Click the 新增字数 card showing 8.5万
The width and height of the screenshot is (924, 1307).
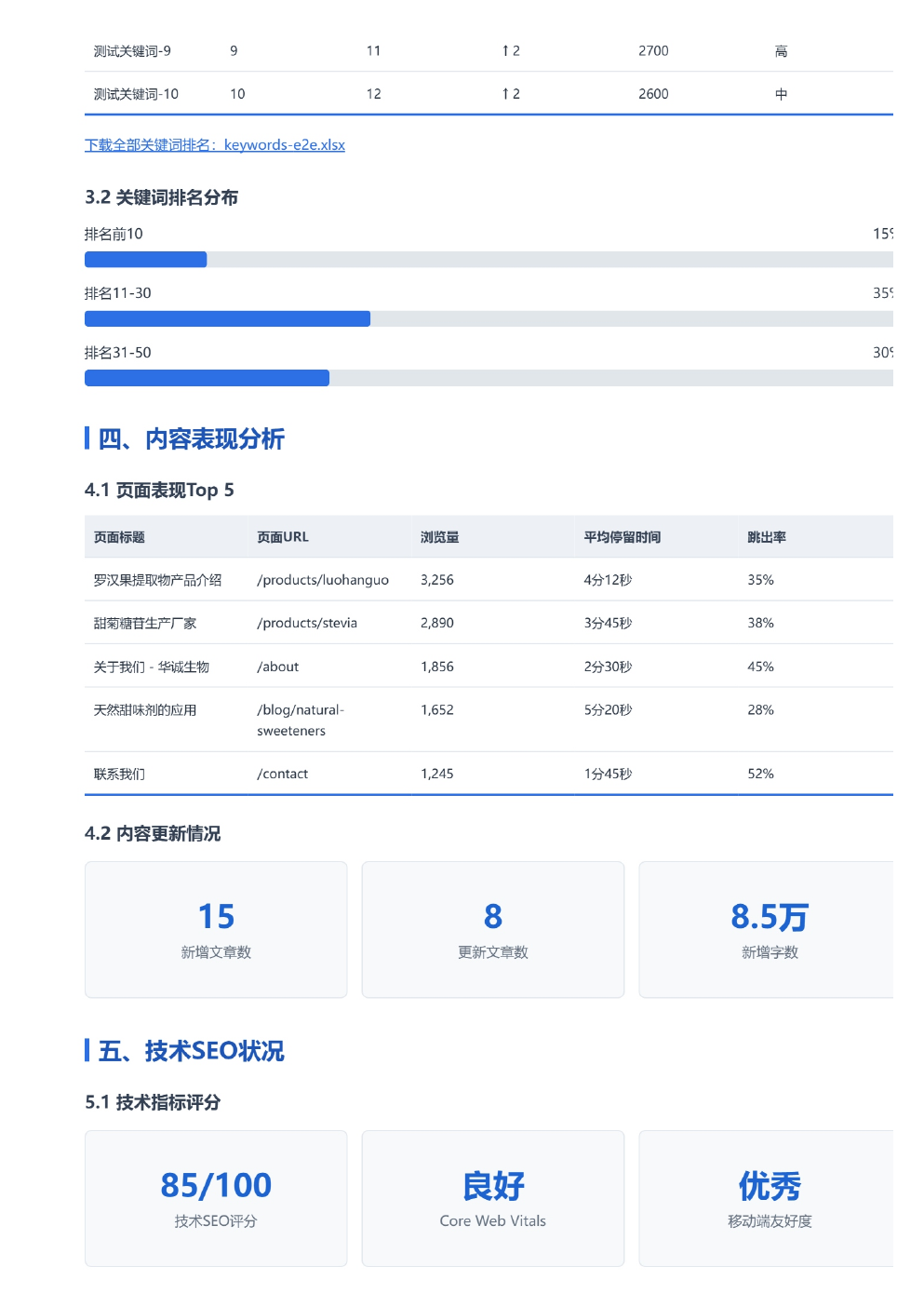[767, 929]
